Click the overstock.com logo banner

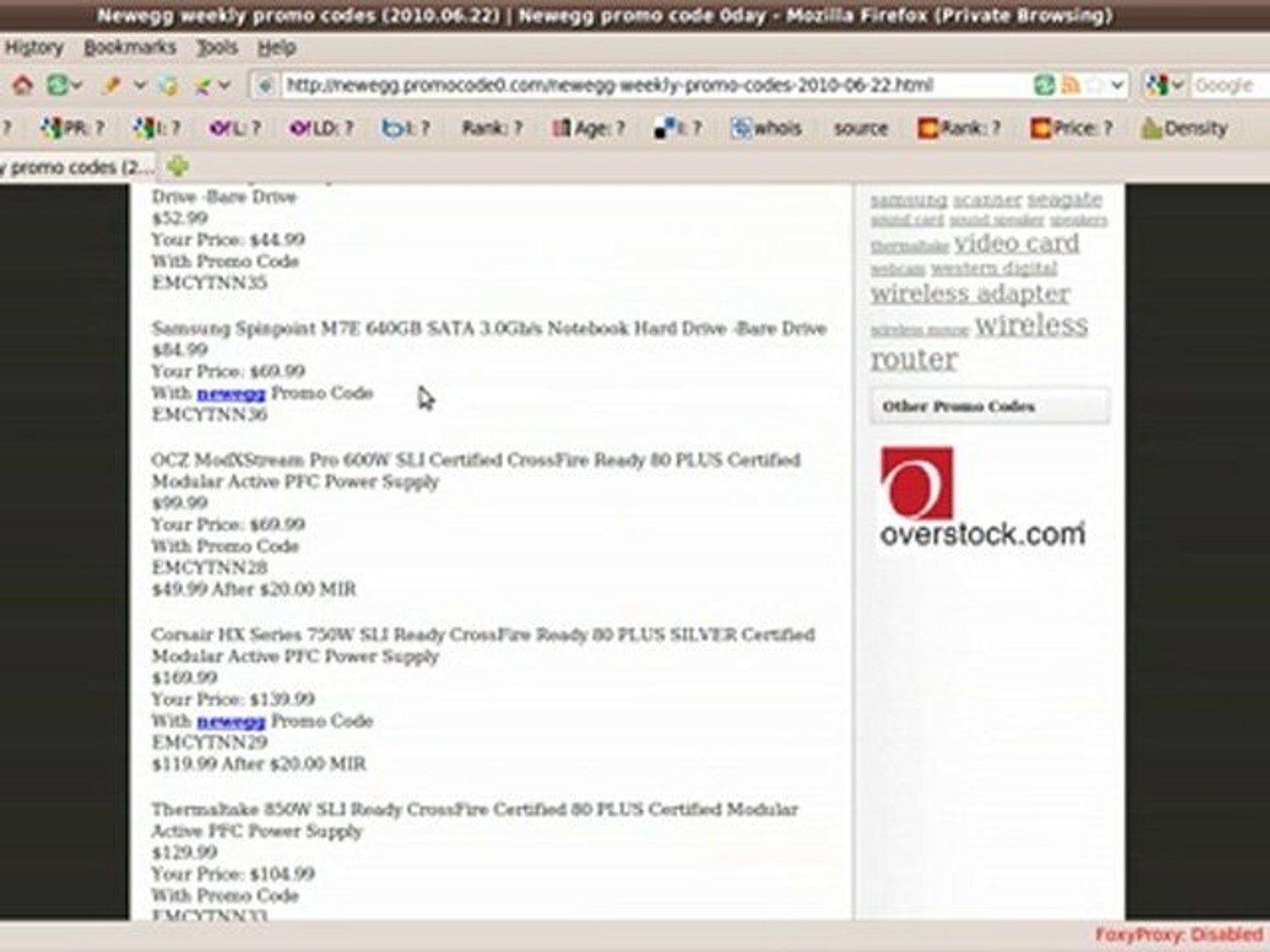[x=982, y=498]
